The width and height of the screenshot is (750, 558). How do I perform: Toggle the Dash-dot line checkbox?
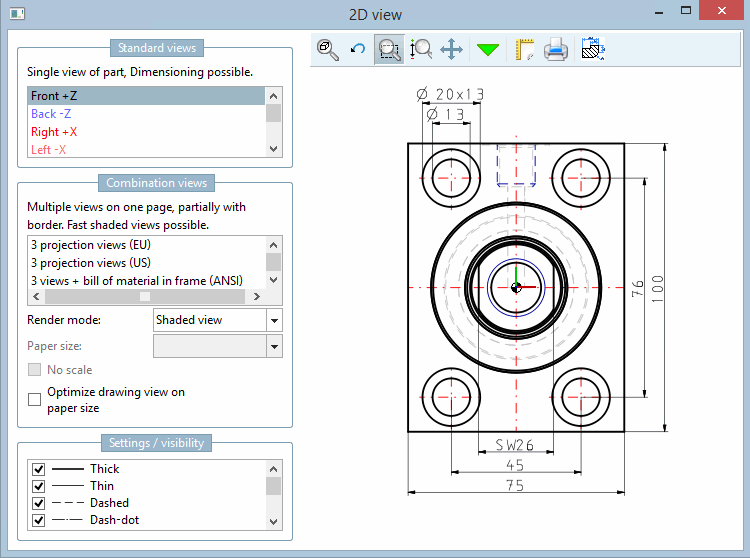coord(39,520)
